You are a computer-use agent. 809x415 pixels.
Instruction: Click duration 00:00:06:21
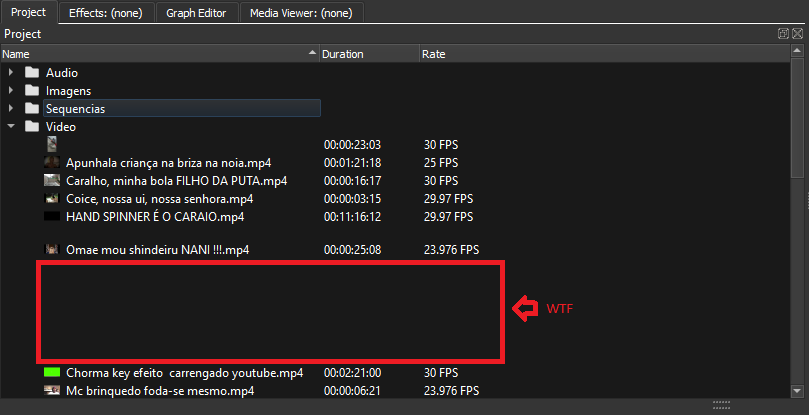point(352,391)
